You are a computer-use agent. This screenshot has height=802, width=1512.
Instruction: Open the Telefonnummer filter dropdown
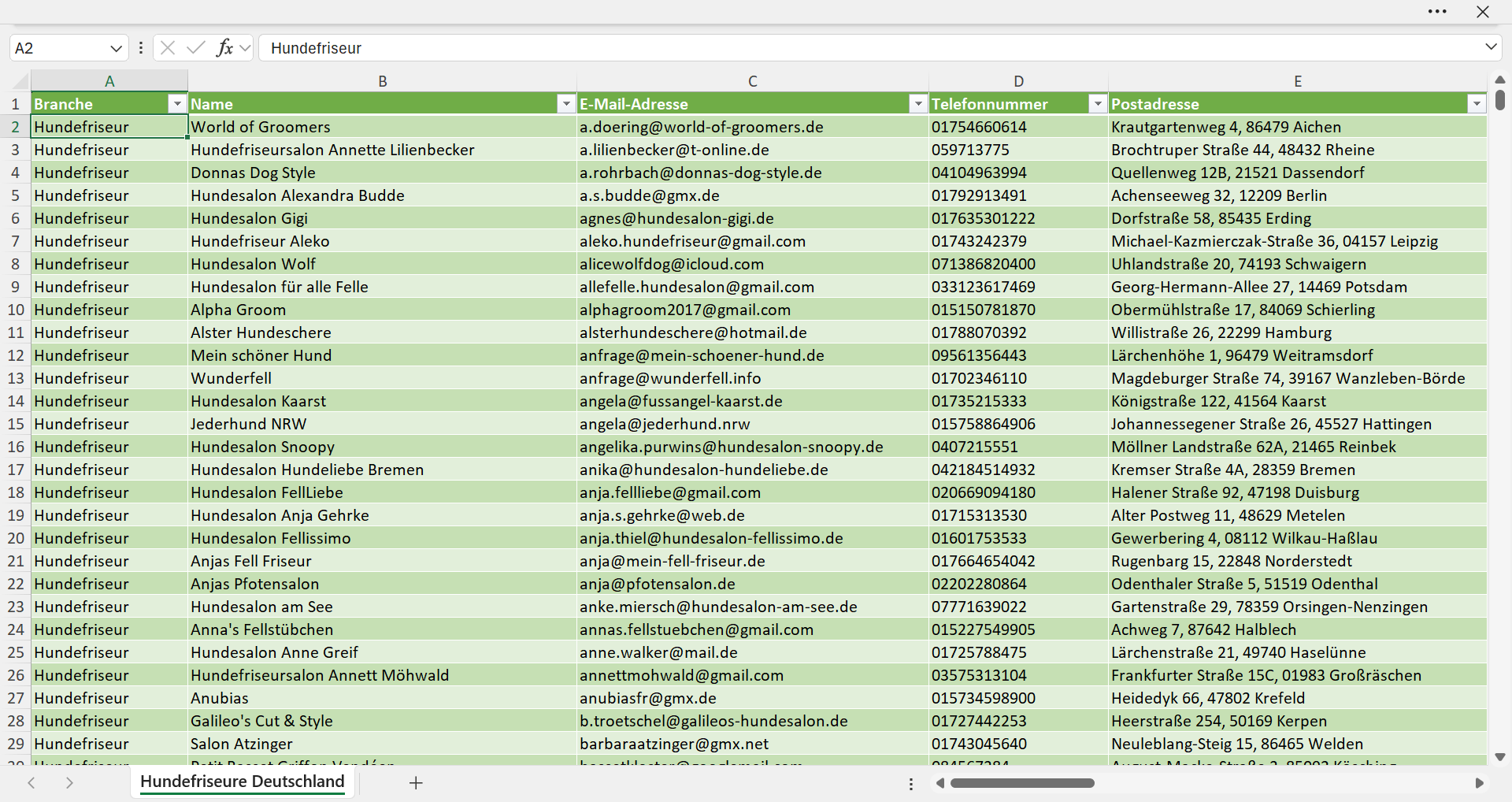[x=1098, y=104]
